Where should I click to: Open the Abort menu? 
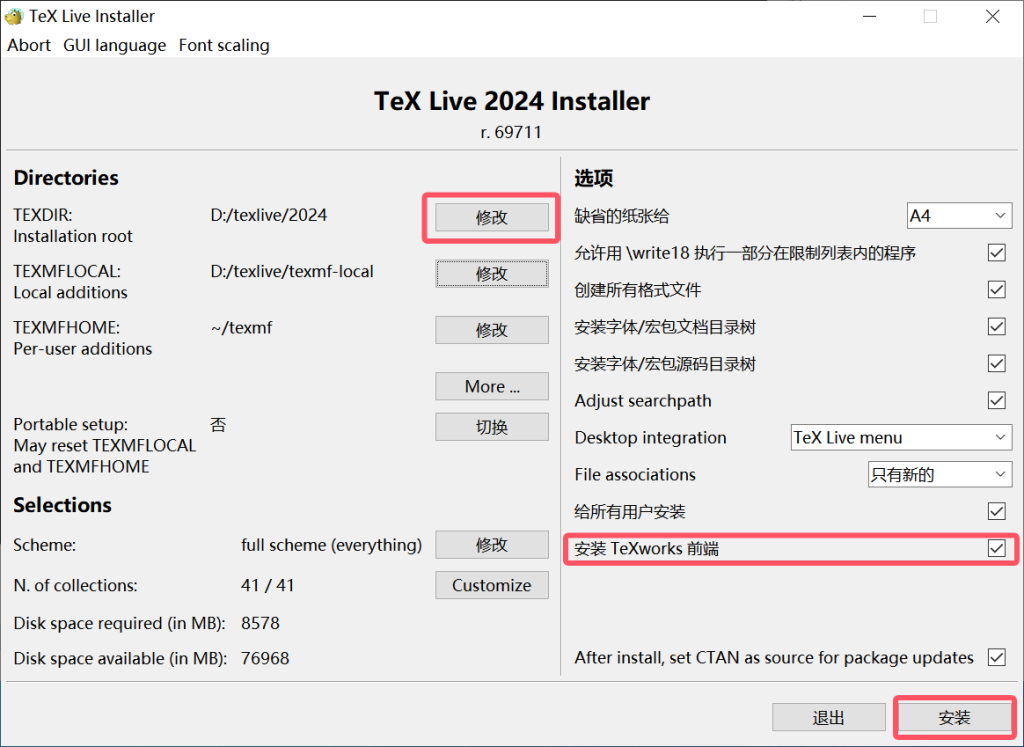pyautogui.click(x=29, y=45)
